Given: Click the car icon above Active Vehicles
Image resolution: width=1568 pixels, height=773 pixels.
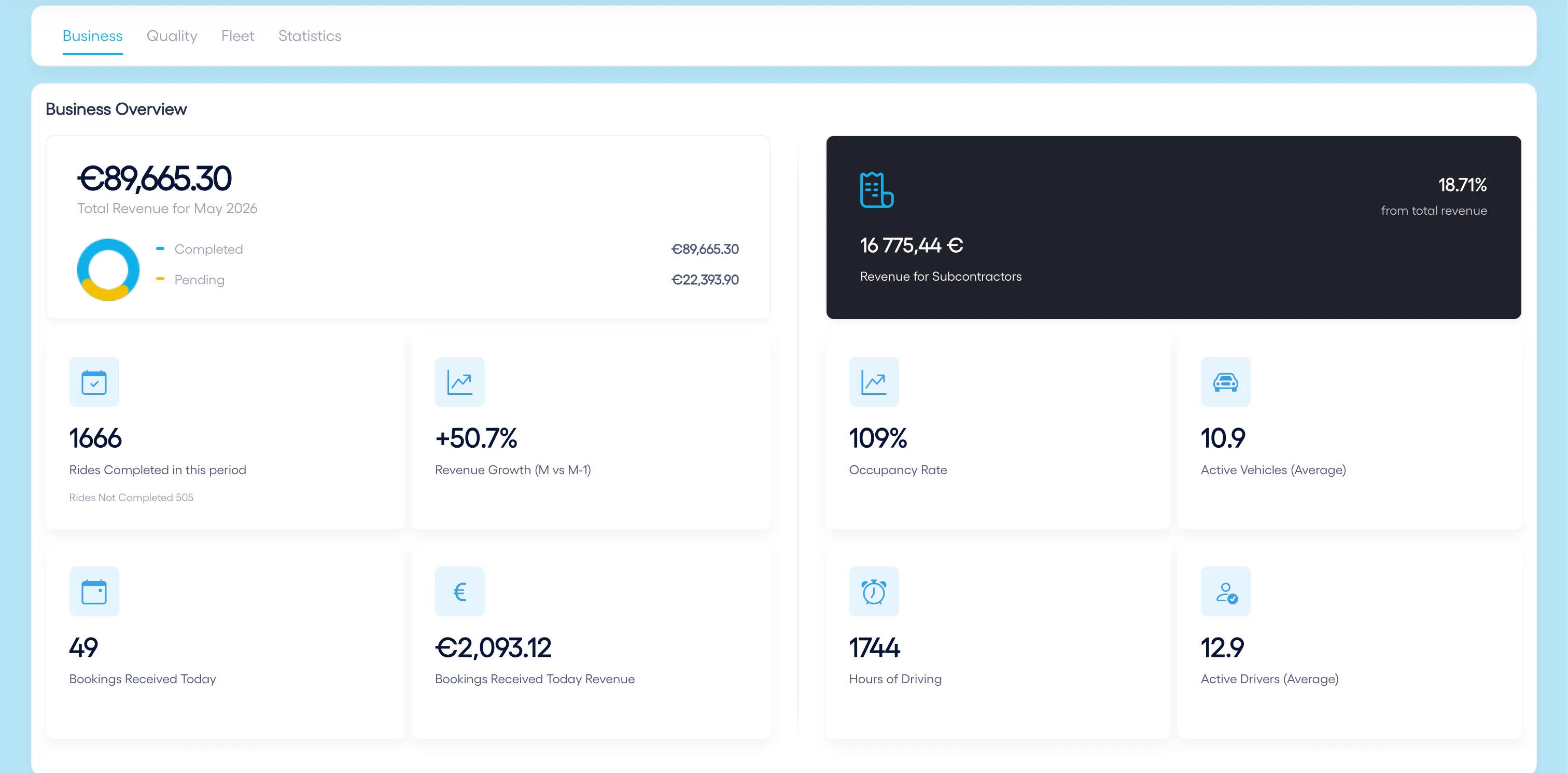Looking at the screenshot, I should [1225, 382].
